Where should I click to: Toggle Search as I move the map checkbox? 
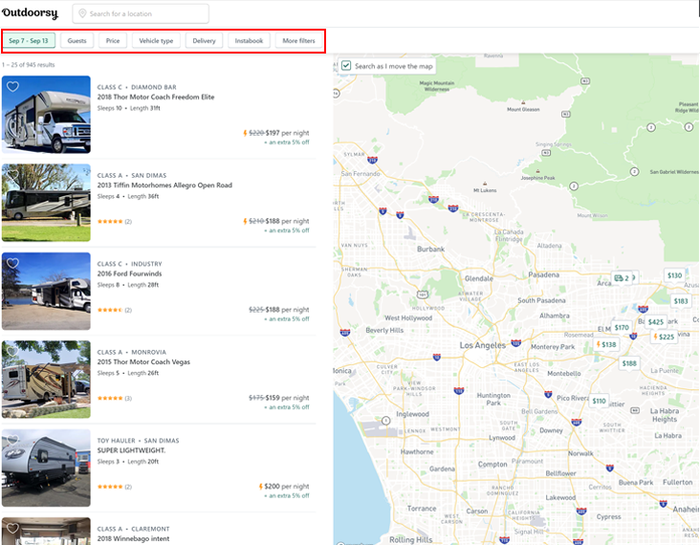(x=346, y=66)
